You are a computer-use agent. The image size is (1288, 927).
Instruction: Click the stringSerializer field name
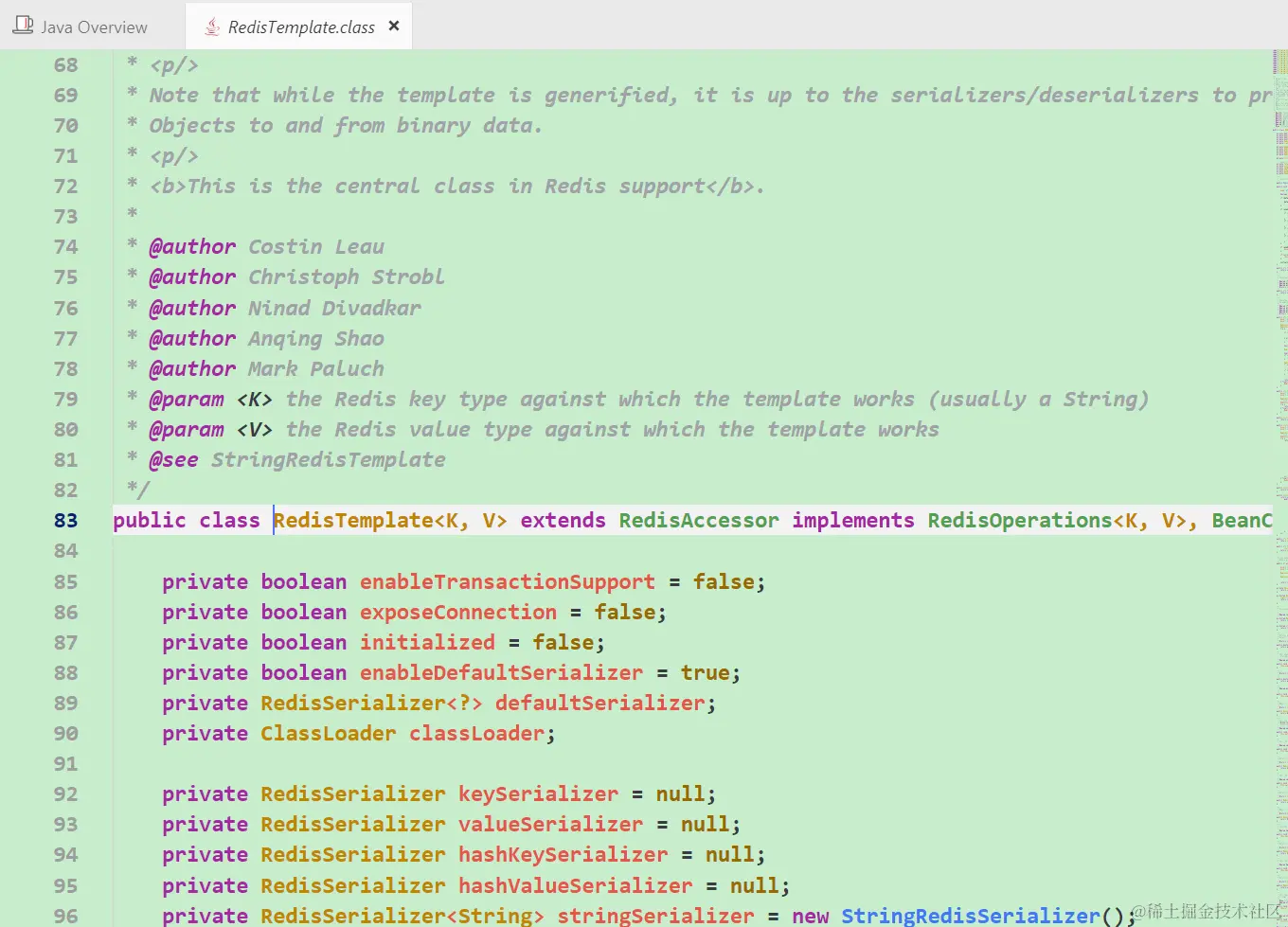[655, 916]
